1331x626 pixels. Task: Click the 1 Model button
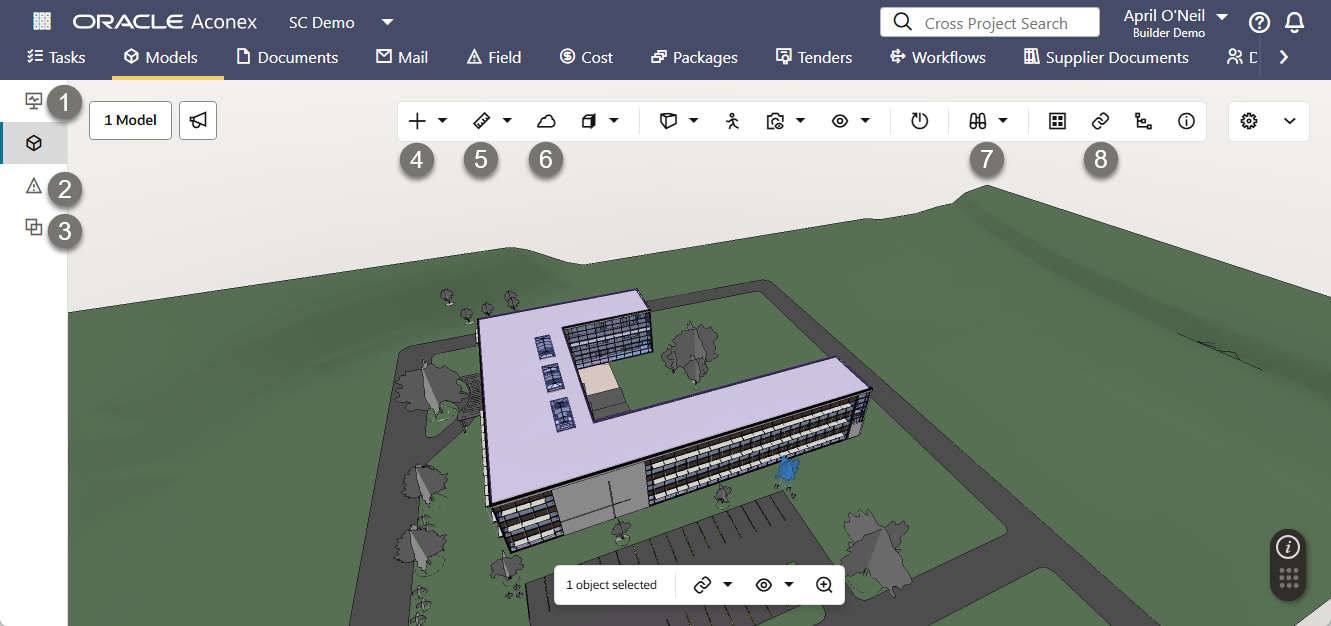(130, 120)
